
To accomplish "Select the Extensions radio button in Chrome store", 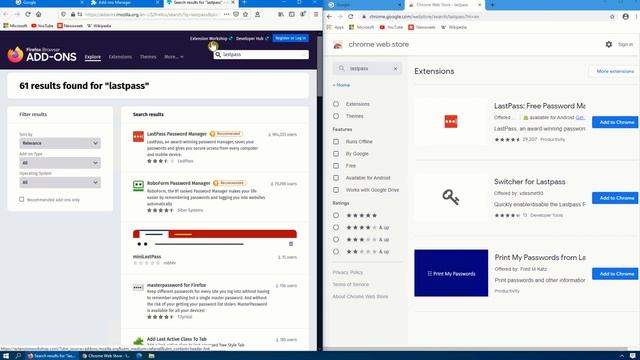I will click(336, 104).
